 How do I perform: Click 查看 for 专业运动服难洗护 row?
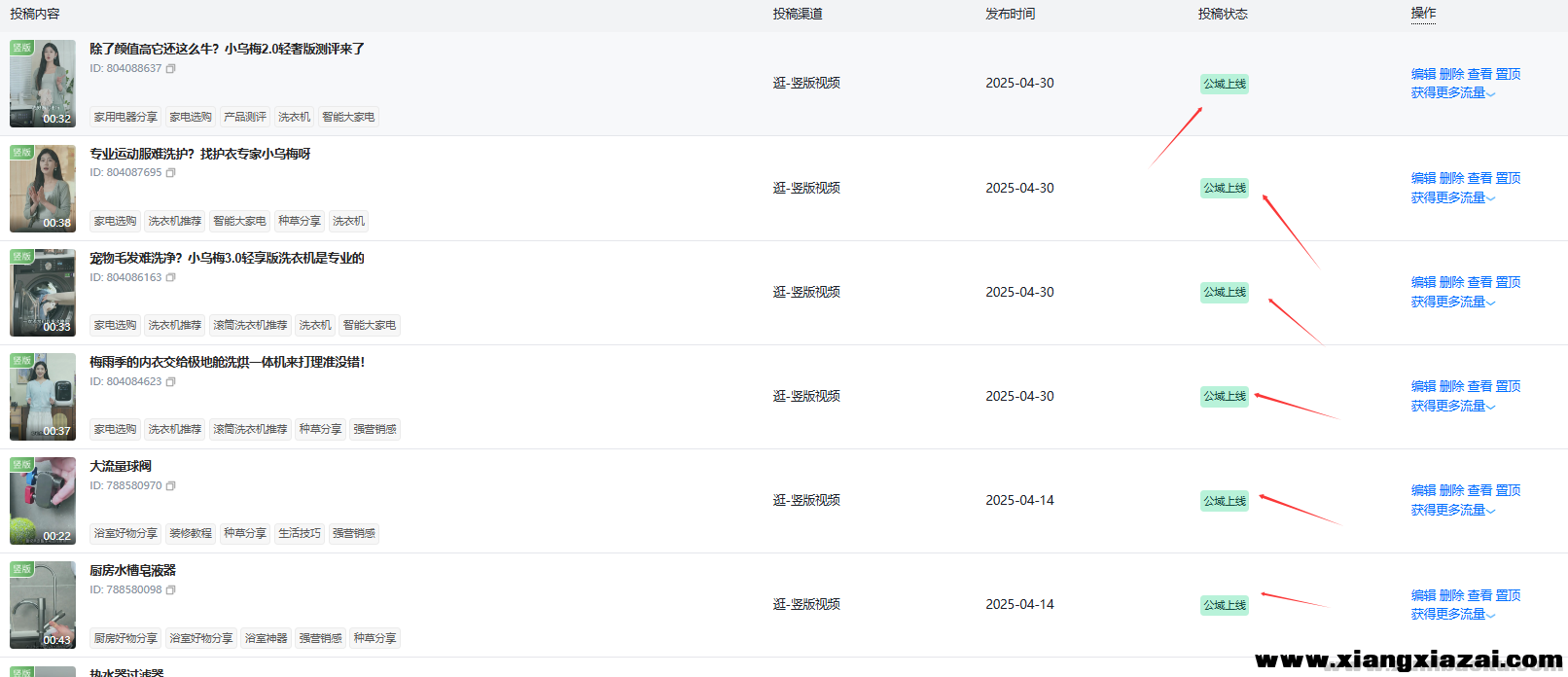point(1479,179)
